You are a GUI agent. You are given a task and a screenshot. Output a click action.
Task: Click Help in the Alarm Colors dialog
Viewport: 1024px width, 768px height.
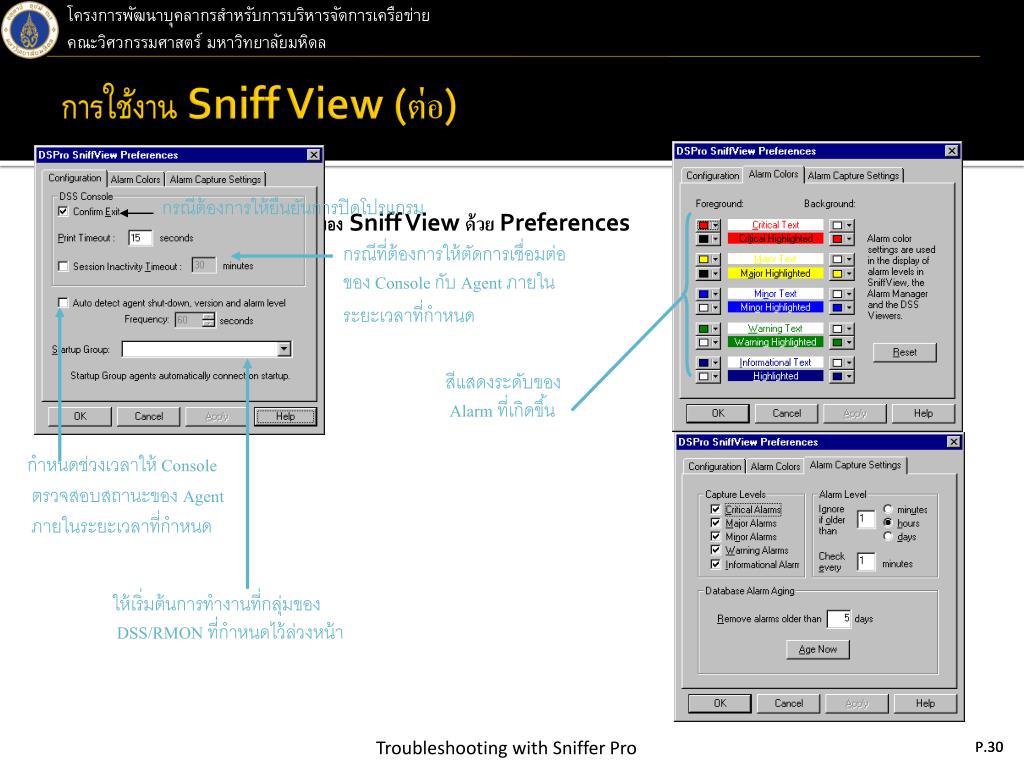[x=923, y=413]
